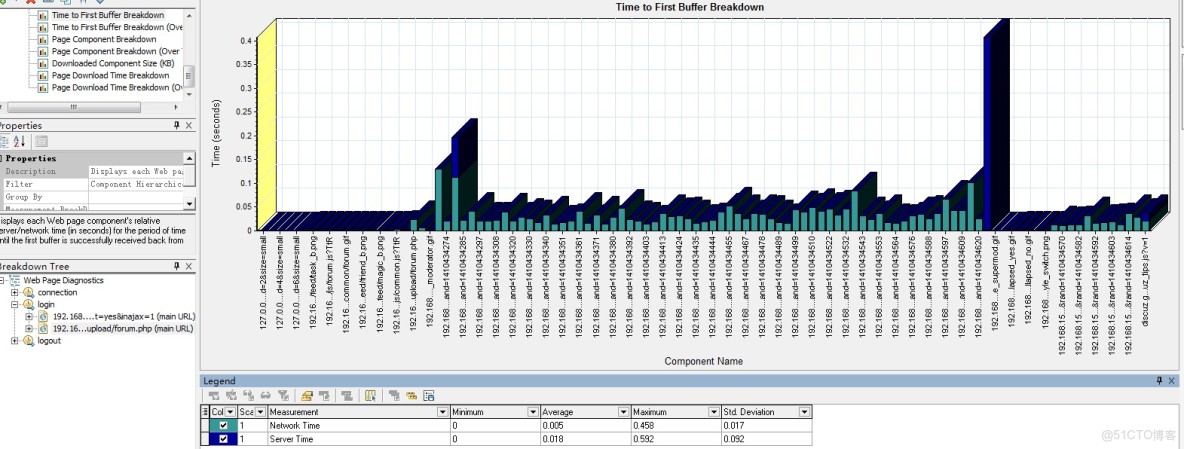Open the Scale column dropdown
1184x449 pixels.
pos(261,412)
